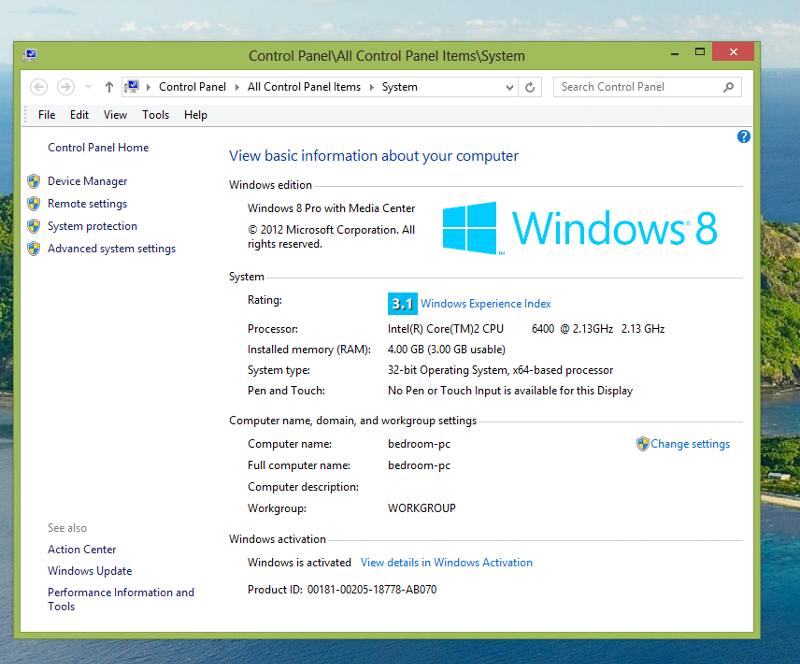The height and width of the screenshot is (664, 800).
Task: Click the 3.1 rating score badge
Action: click(x=403, y=304)
